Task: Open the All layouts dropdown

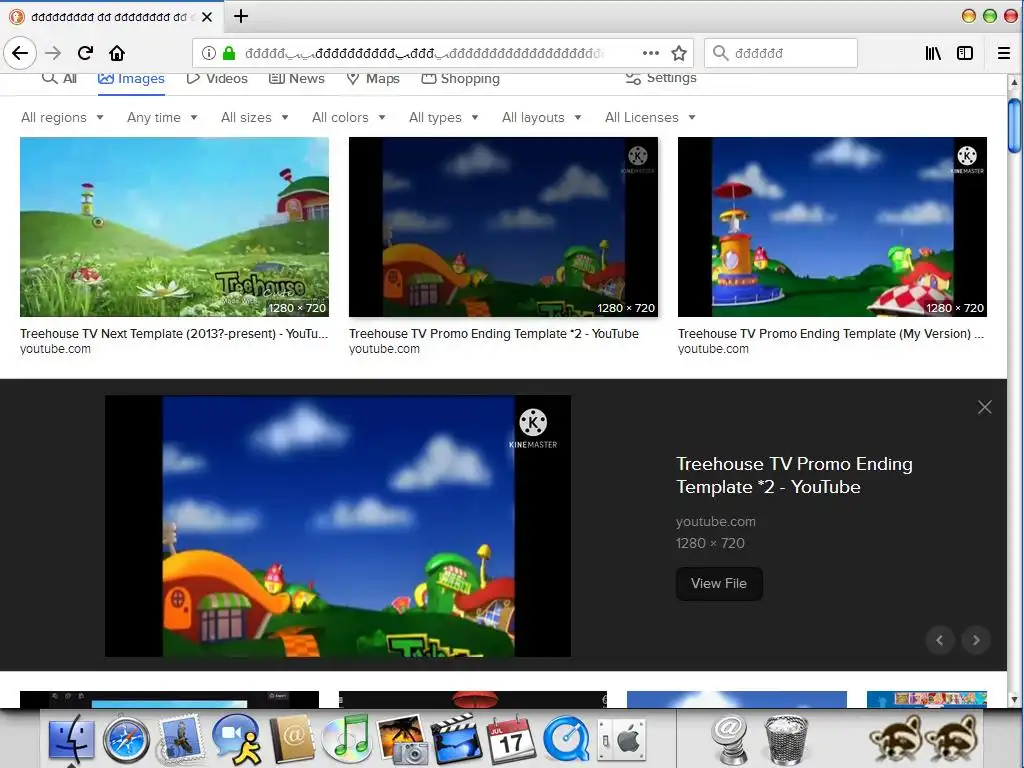Action: (x=541, y=118)
